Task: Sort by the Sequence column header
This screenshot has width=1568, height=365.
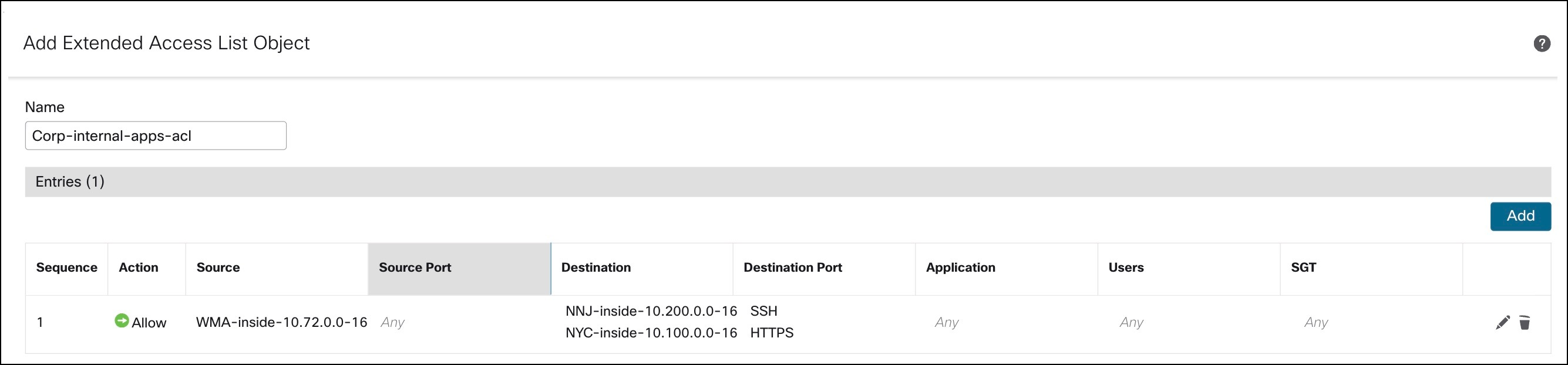Action: pos(66,268)
